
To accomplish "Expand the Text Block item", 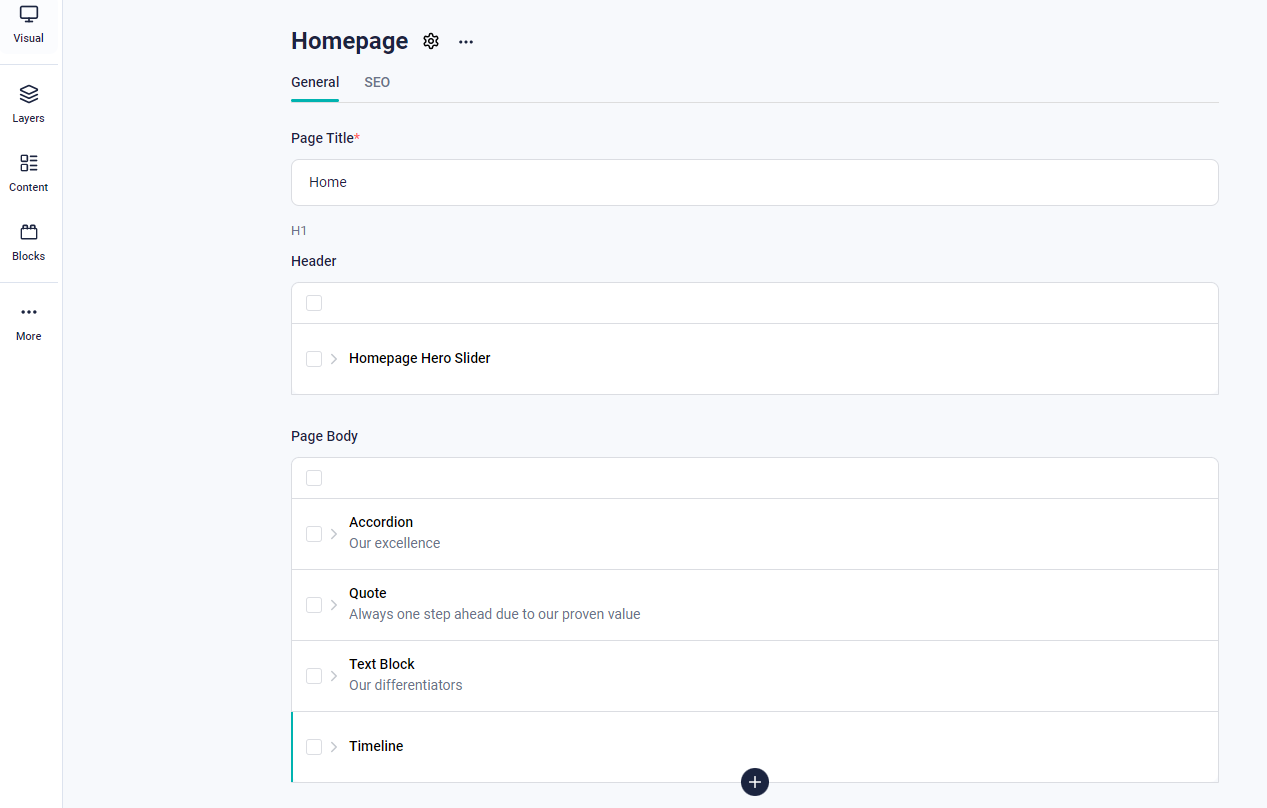I will [x=334, y=676].
